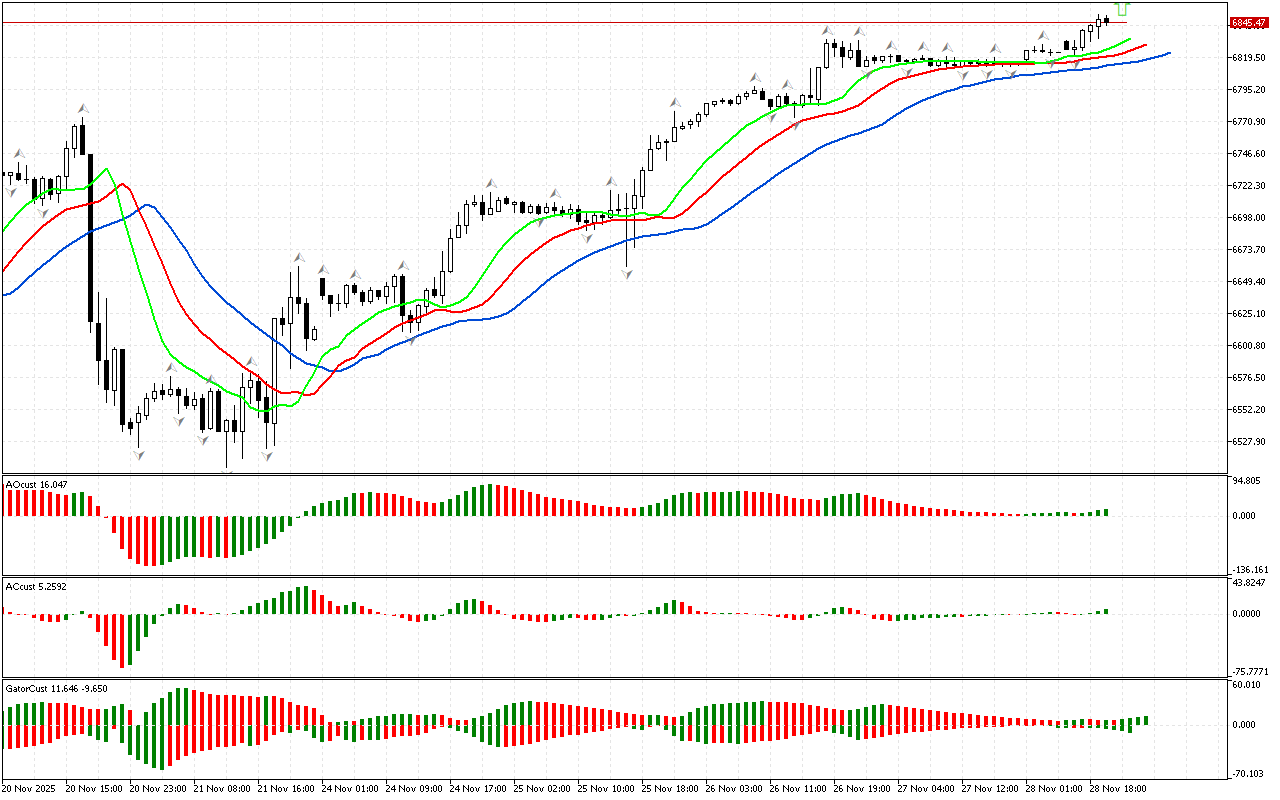Select the up fractal arrow above the 20 Nov peak candle
This screenshot has width=1280, height=800.
click(x=83, y=108)
